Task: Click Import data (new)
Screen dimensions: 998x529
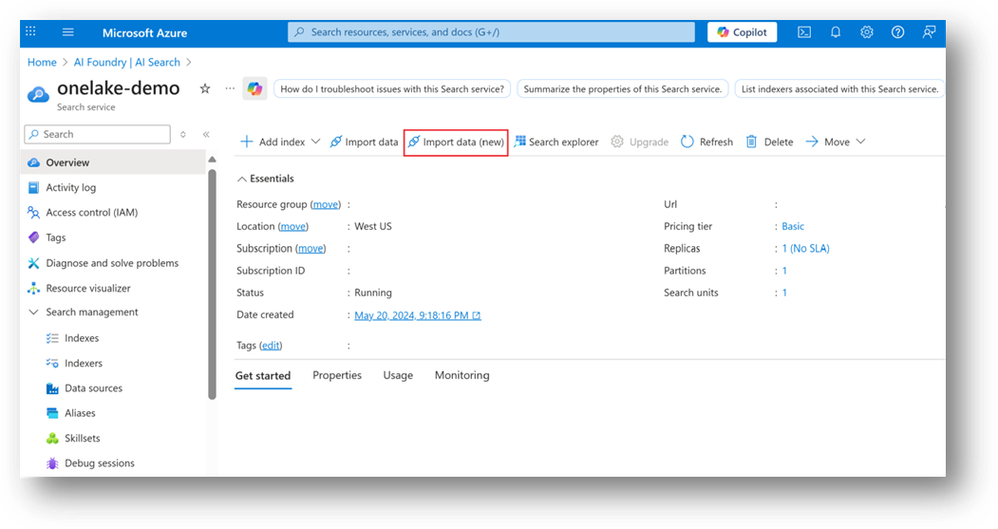Action: pos(456,142)
